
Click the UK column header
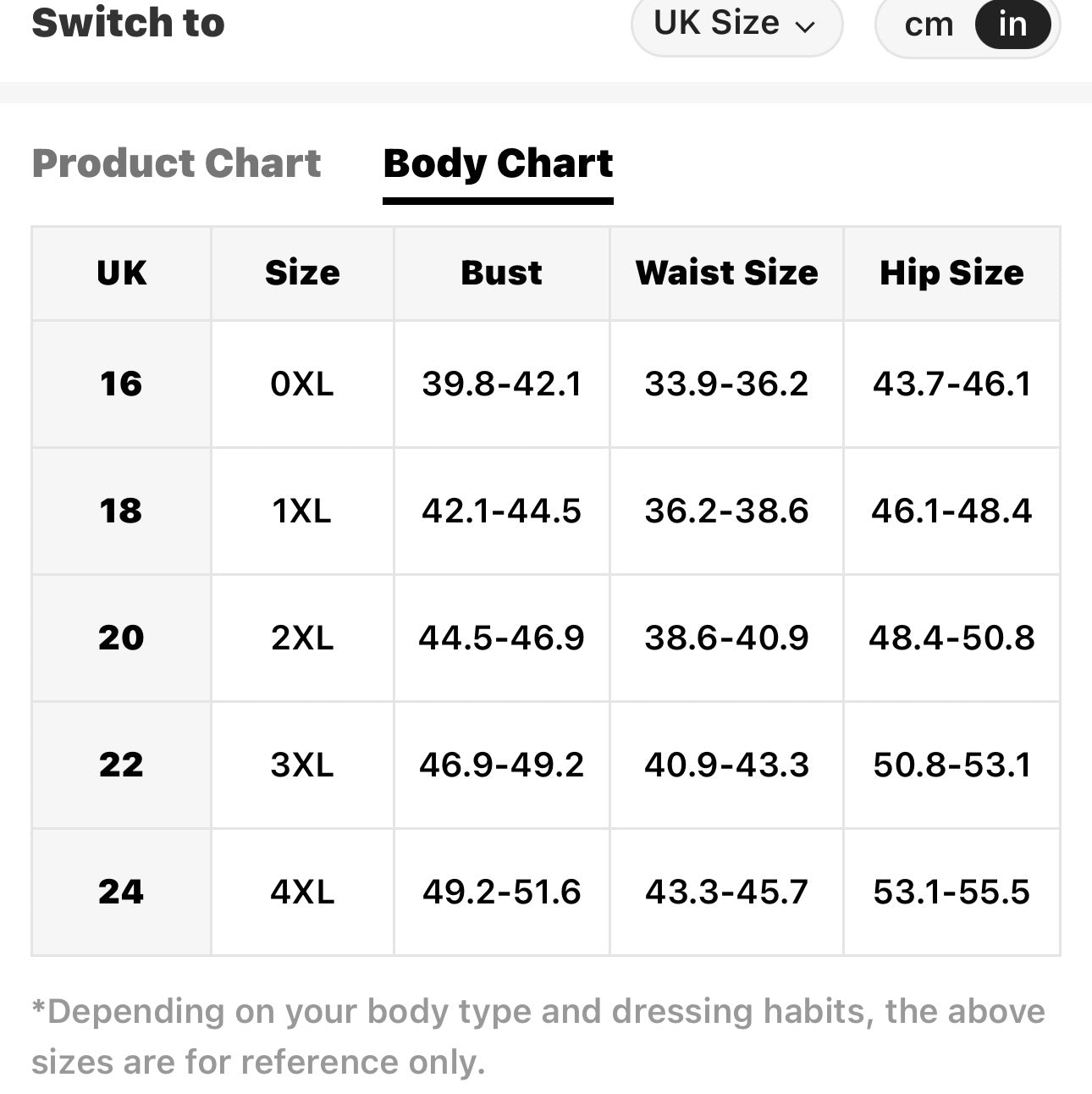[121, 273]
